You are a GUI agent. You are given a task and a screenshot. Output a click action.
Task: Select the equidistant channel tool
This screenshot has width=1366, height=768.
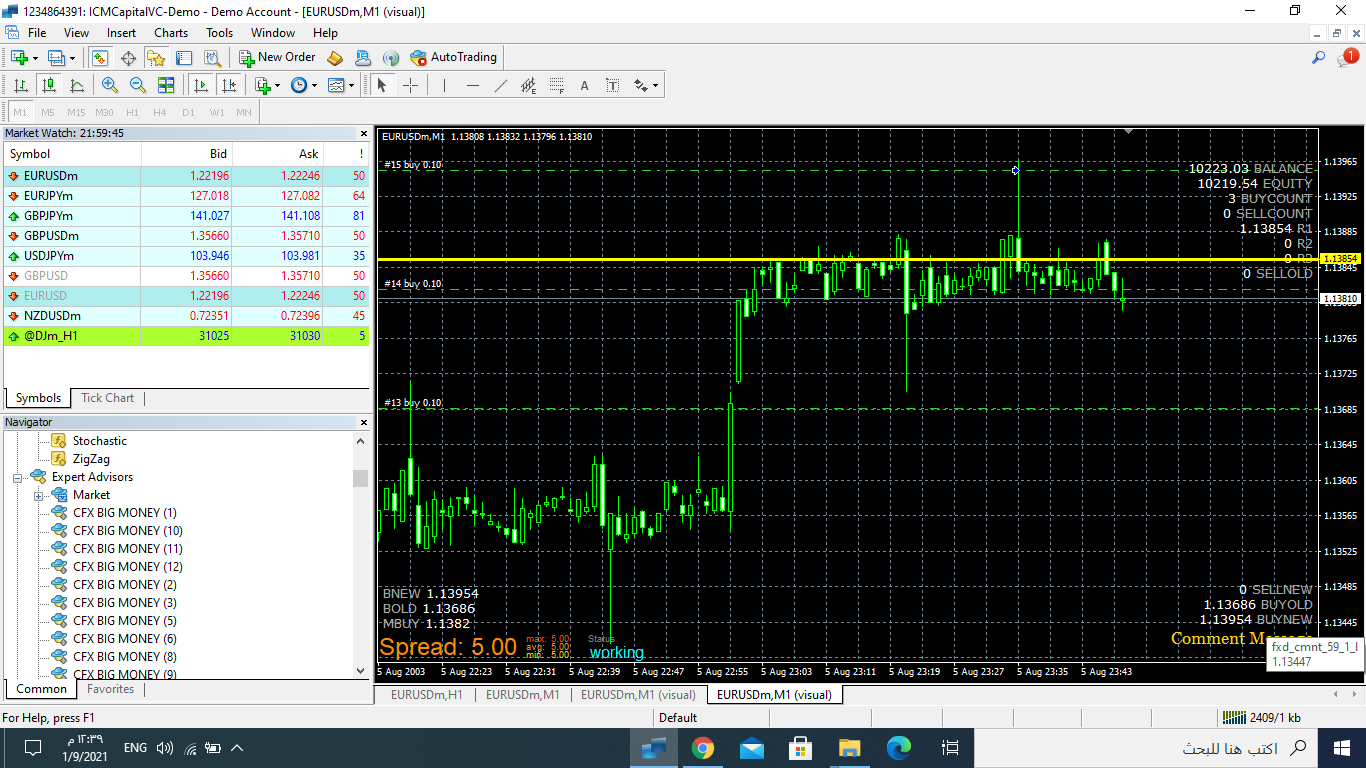529,85
